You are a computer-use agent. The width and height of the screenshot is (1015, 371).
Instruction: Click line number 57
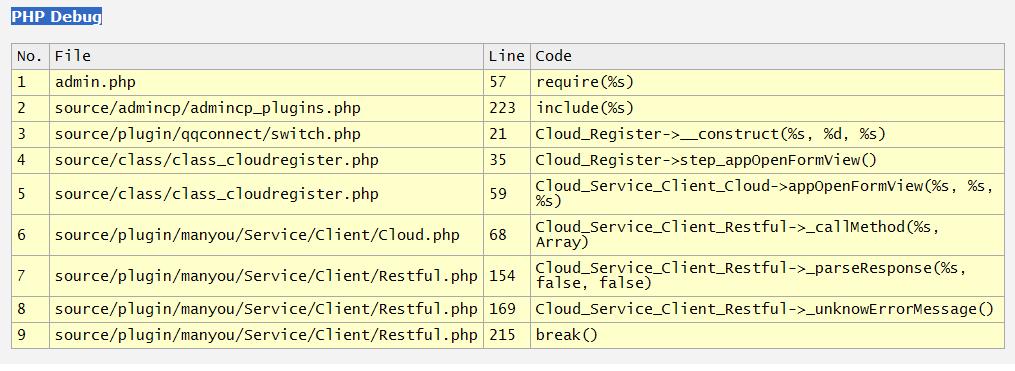click(507, 83)
